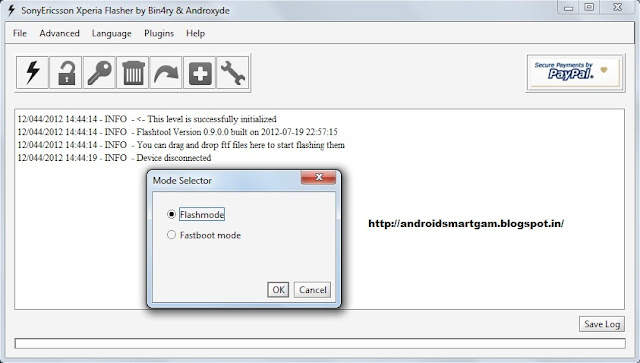Click the 'successfully initialized' log line

[147, 119]
